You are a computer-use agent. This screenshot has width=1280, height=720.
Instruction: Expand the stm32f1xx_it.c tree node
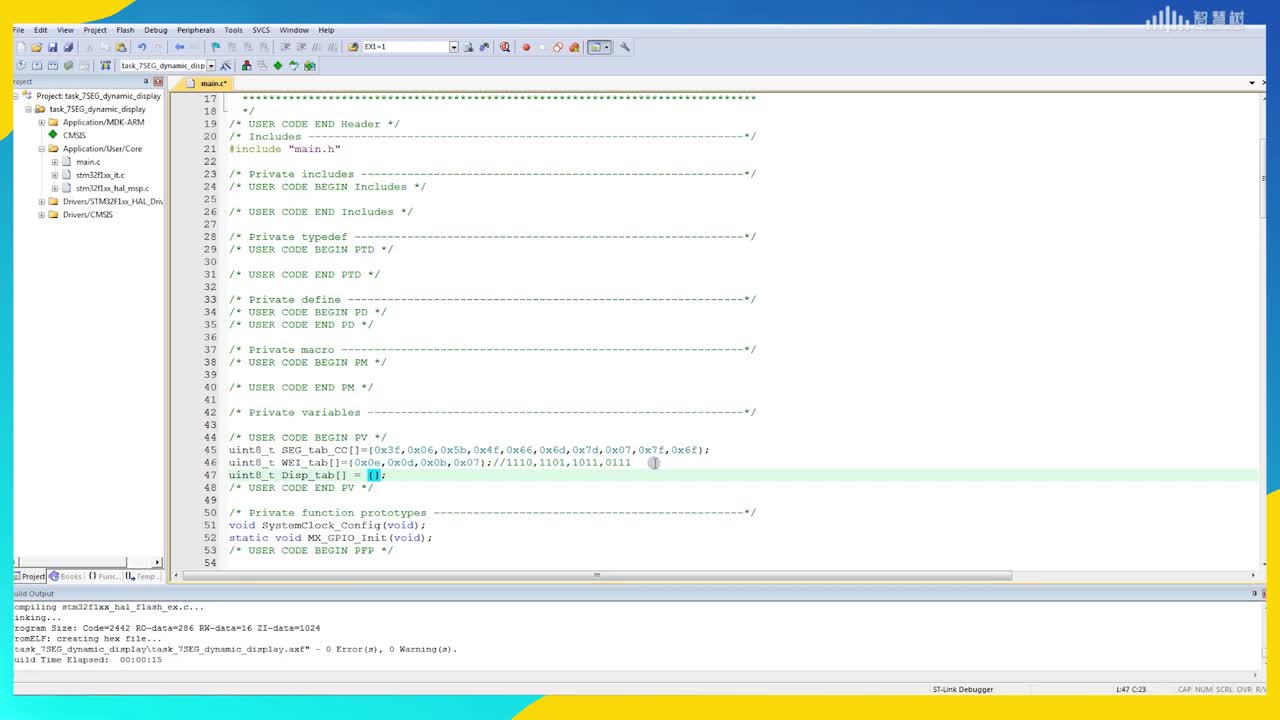[x=54, y=175]
